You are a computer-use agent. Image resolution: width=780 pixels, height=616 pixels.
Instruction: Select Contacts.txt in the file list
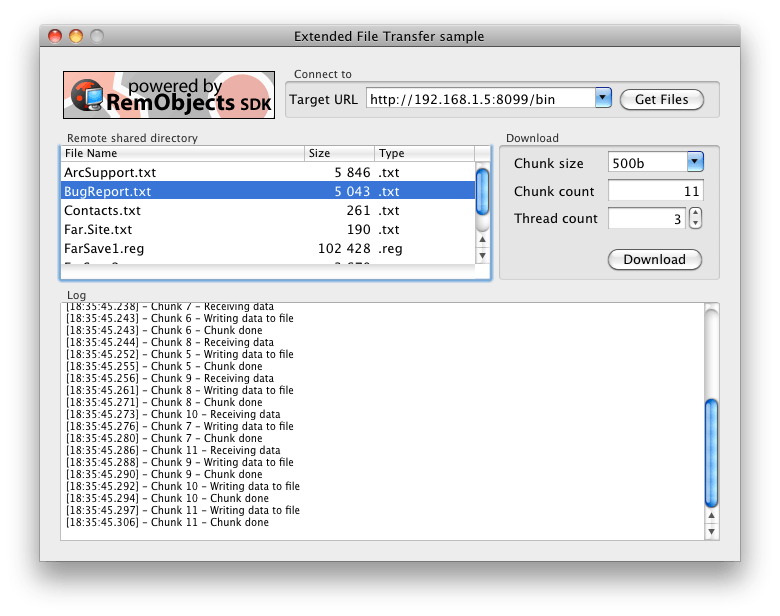tap(268, 210)
